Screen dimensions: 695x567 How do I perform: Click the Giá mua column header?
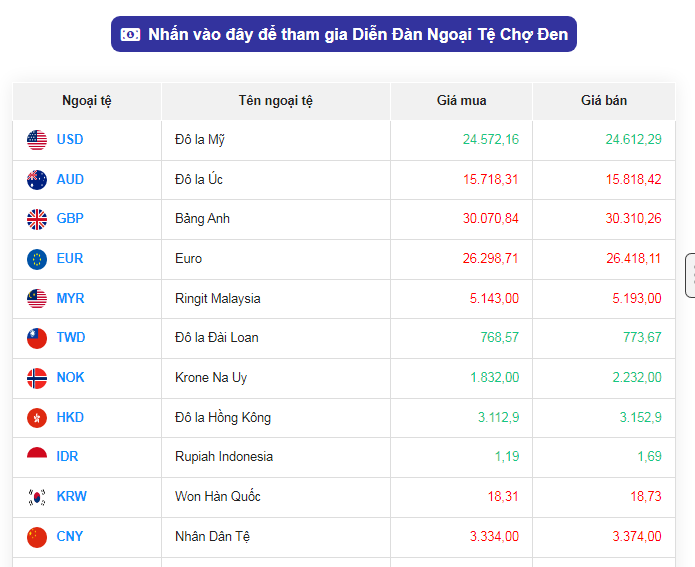461,101
